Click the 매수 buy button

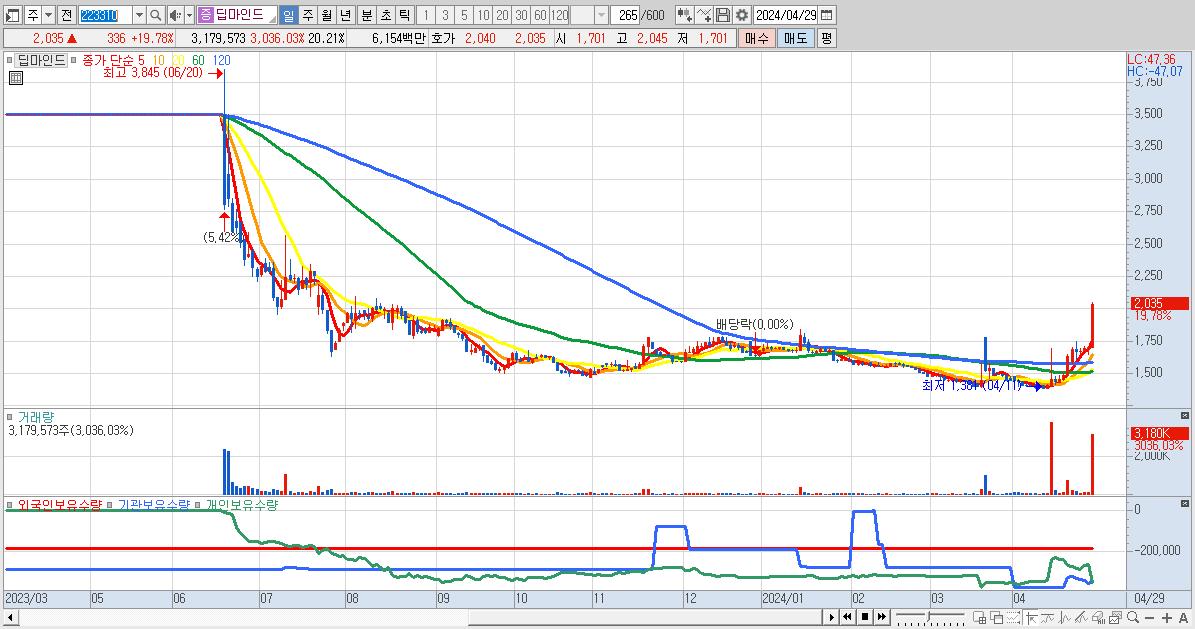coord(757,38)
